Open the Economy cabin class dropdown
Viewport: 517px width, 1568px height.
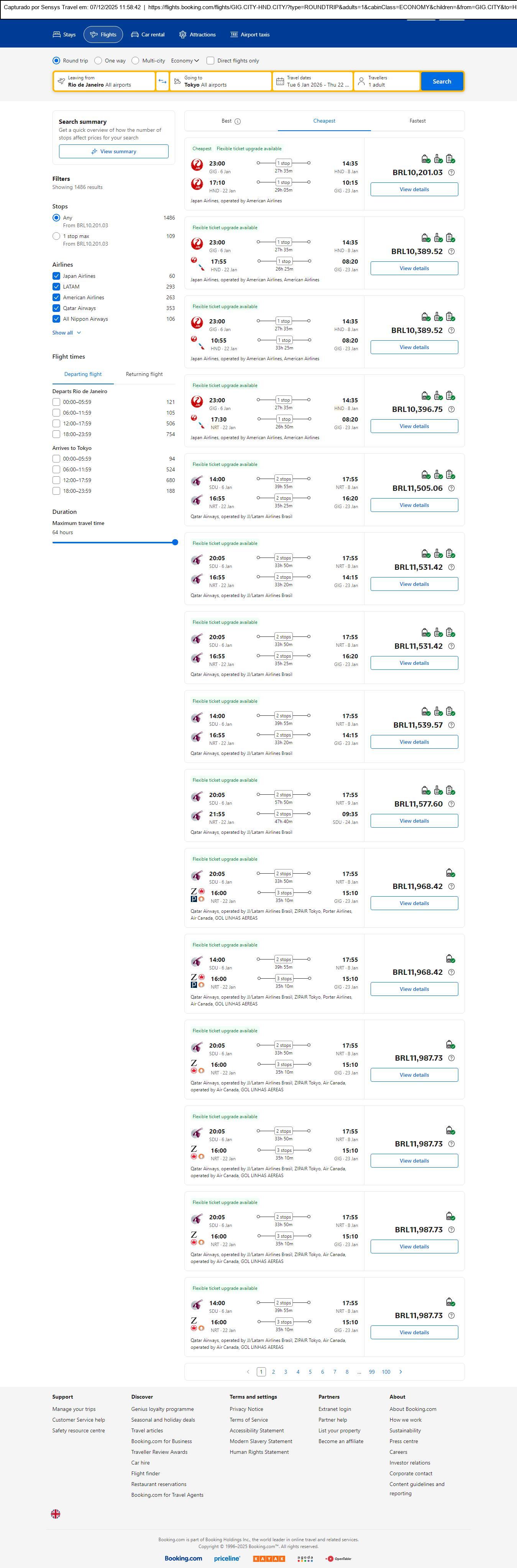[185, 61]
